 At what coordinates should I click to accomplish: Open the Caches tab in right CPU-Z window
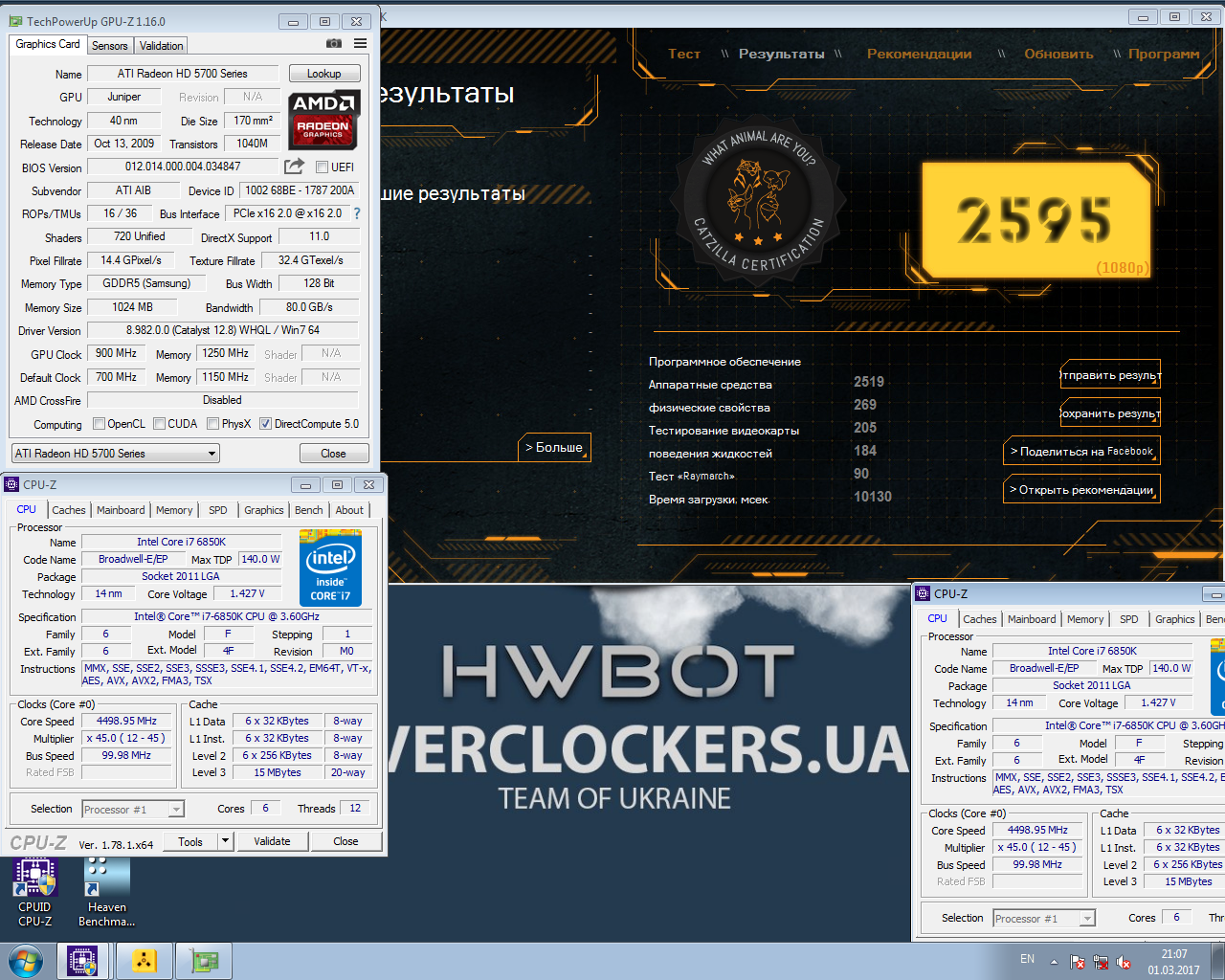point(980,619)
